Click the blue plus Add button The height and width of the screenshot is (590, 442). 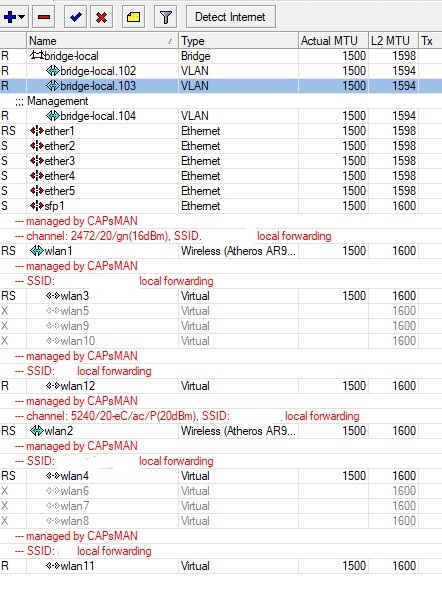pyautogui.click(x=10, y=17)
